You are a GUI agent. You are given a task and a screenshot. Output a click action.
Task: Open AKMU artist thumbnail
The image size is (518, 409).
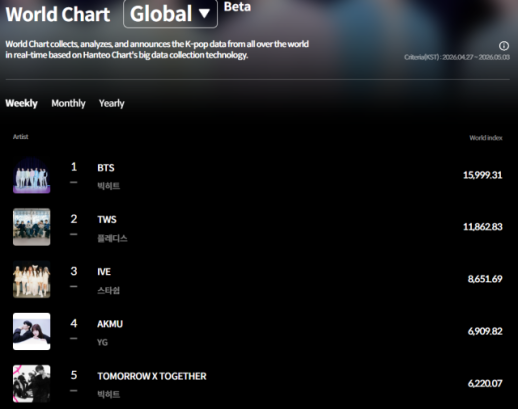32,331
